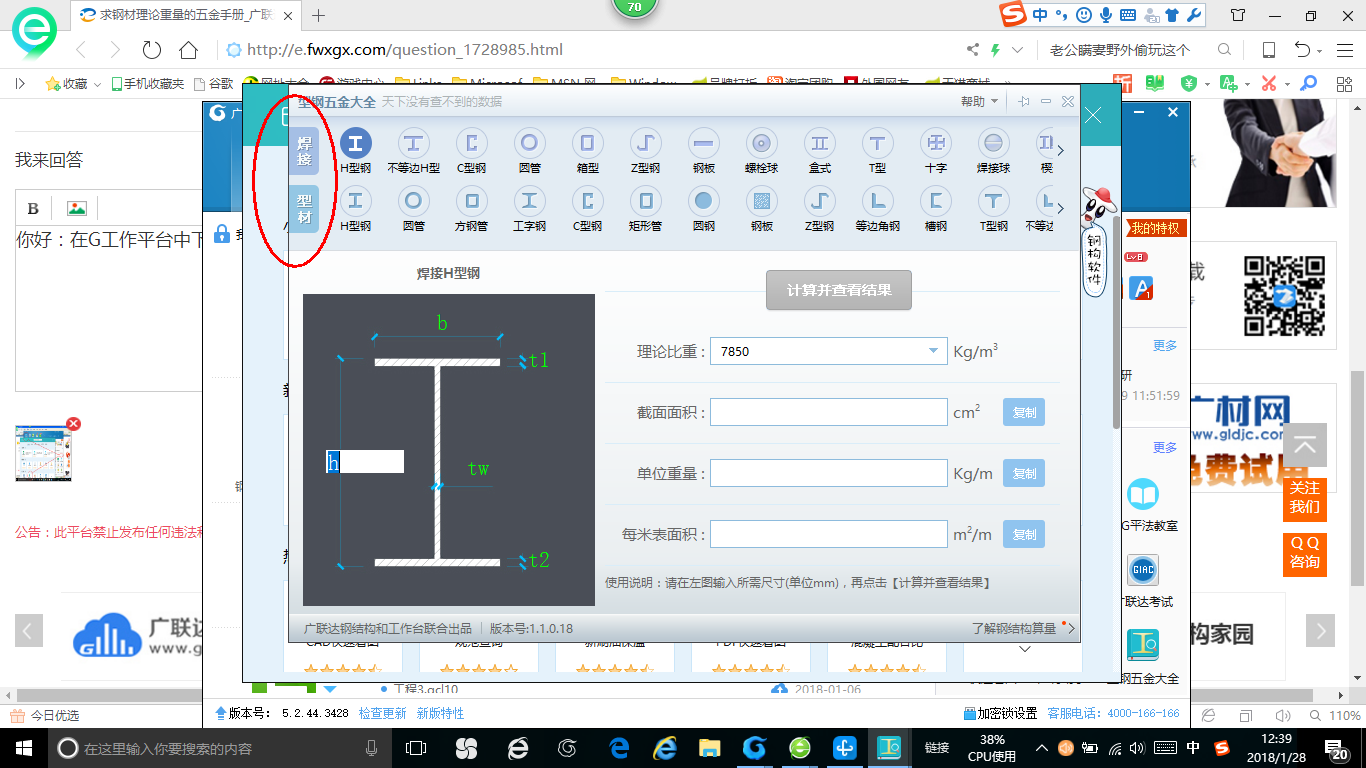The width and height of the screenshot is (1366, 768).
Task: Open the 手机收藏夹 bookmark
Action: pos(148,84)
